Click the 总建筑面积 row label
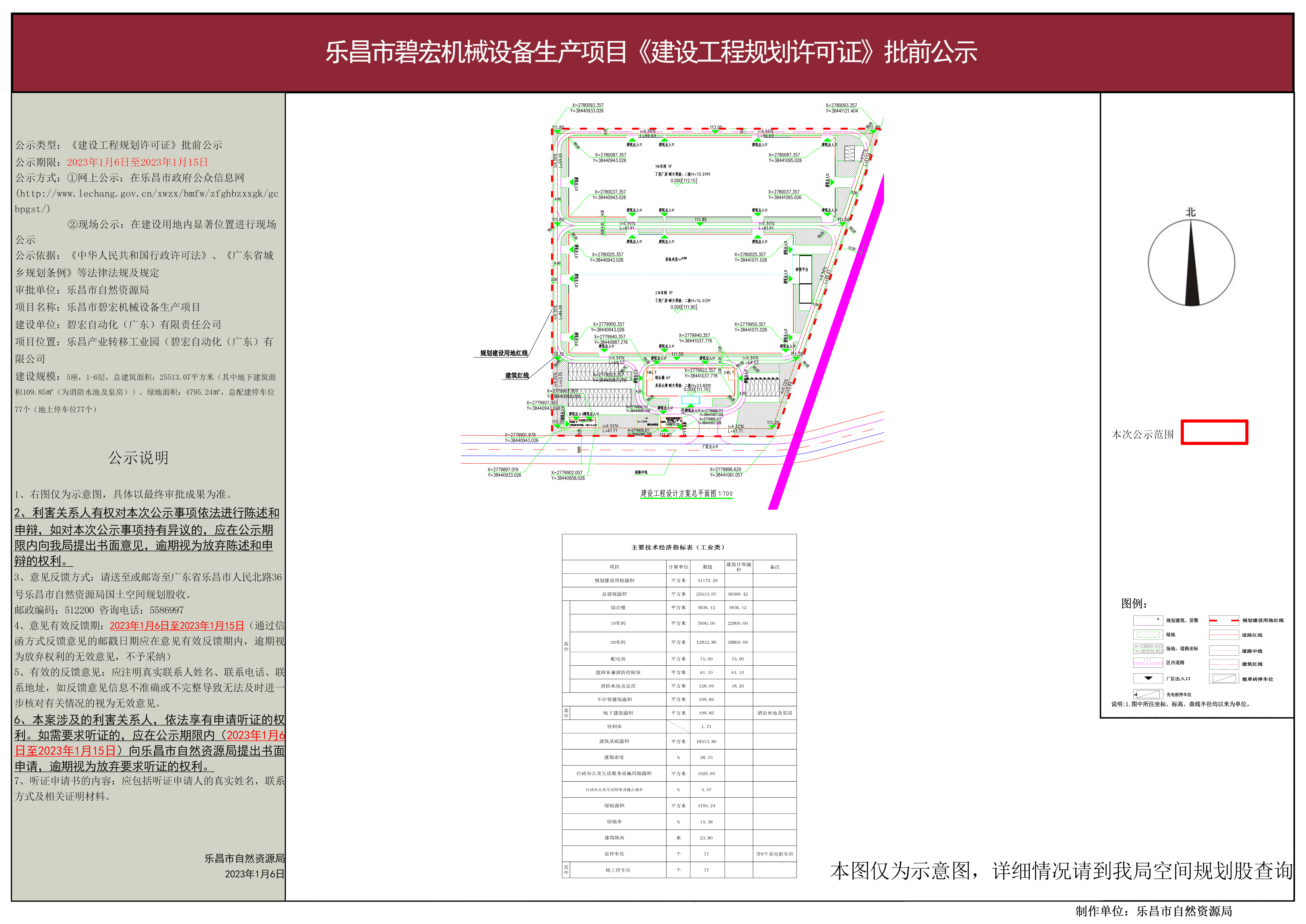The image size is (1306, 924). [615, 594]
